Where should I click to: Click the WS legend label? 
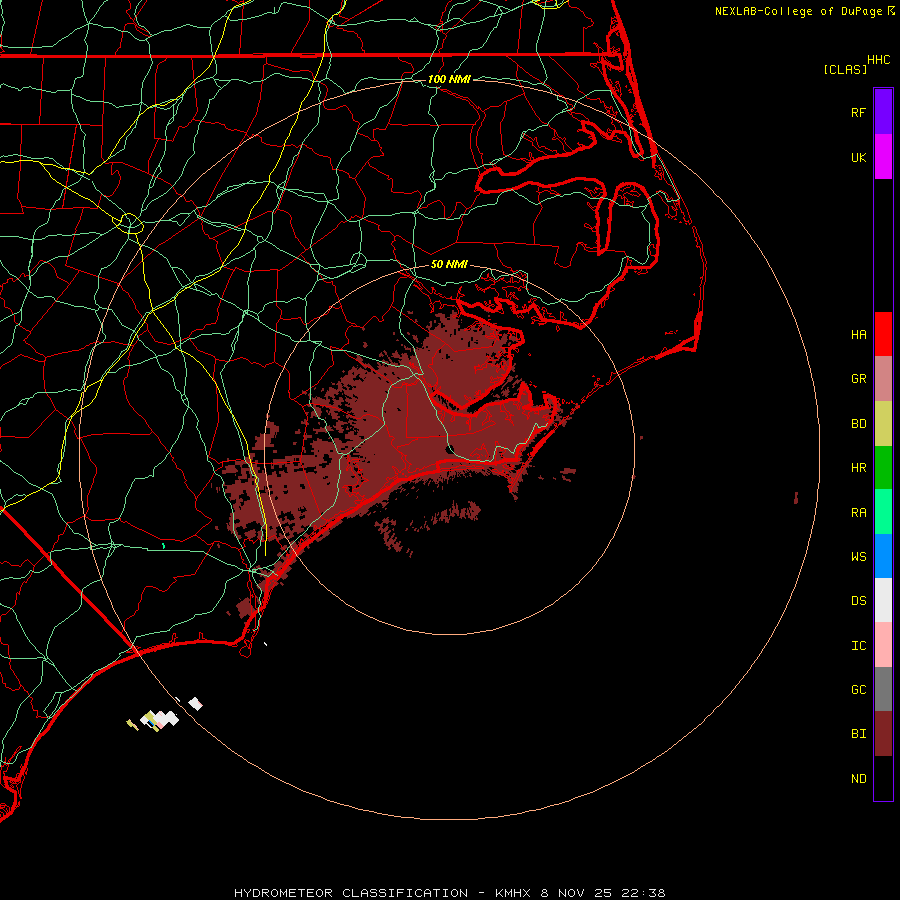858,557
